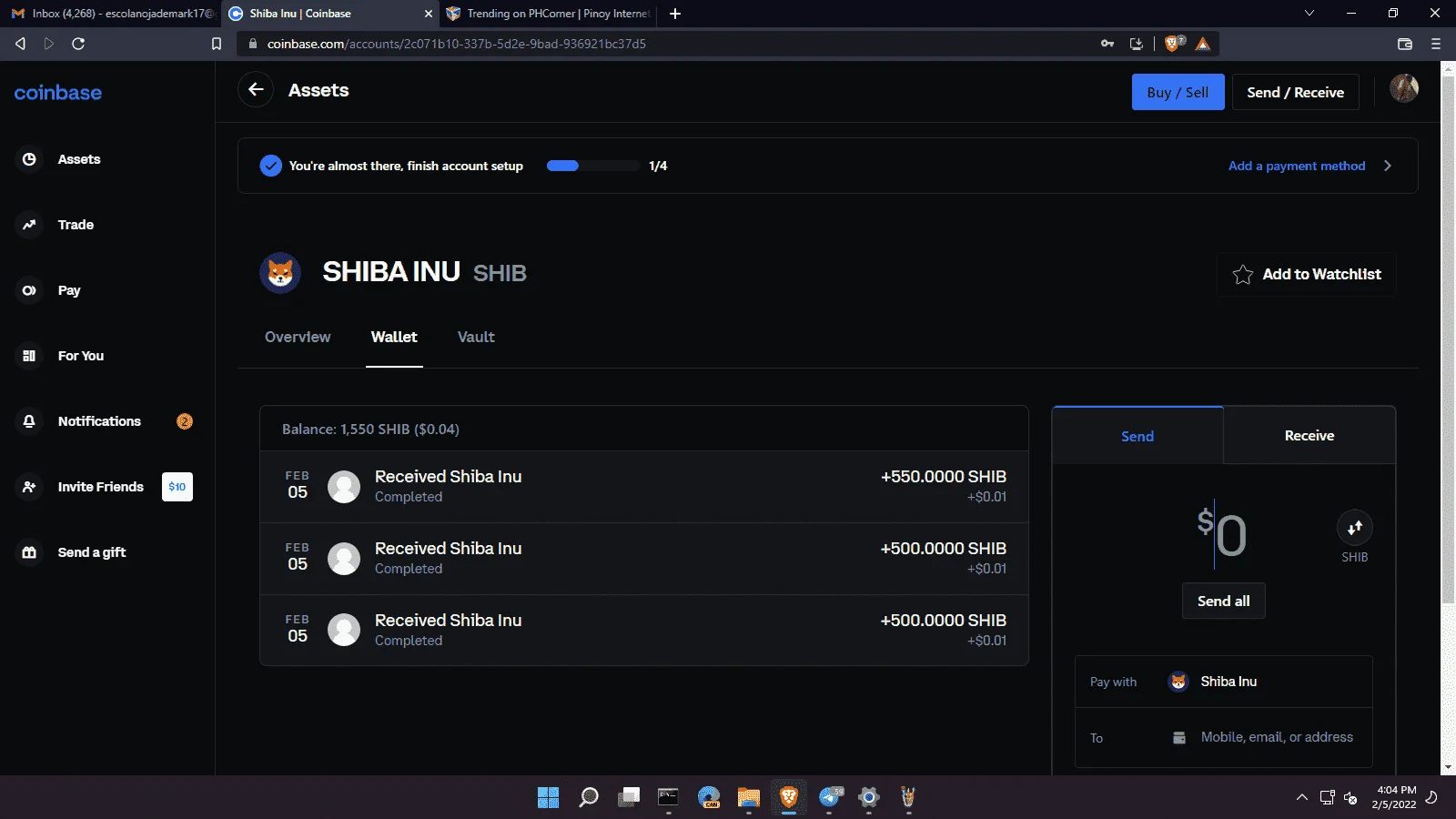Image resolution: width=1456 pixels, height=819 pixels.
Task: Switch to Vault tab
Action: (x=476, y=337)
